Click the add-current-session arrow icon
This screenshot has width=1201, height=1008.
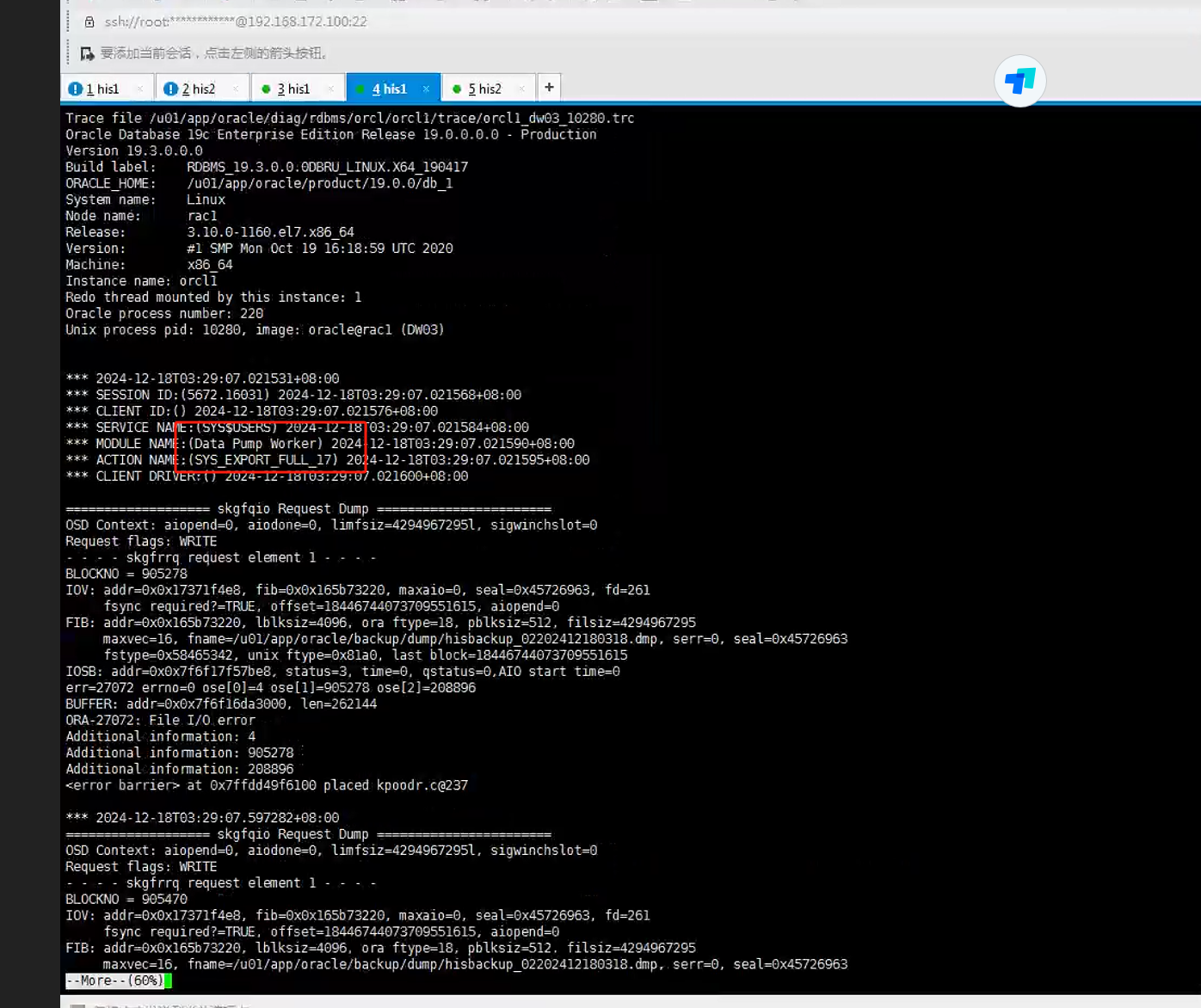87,53
